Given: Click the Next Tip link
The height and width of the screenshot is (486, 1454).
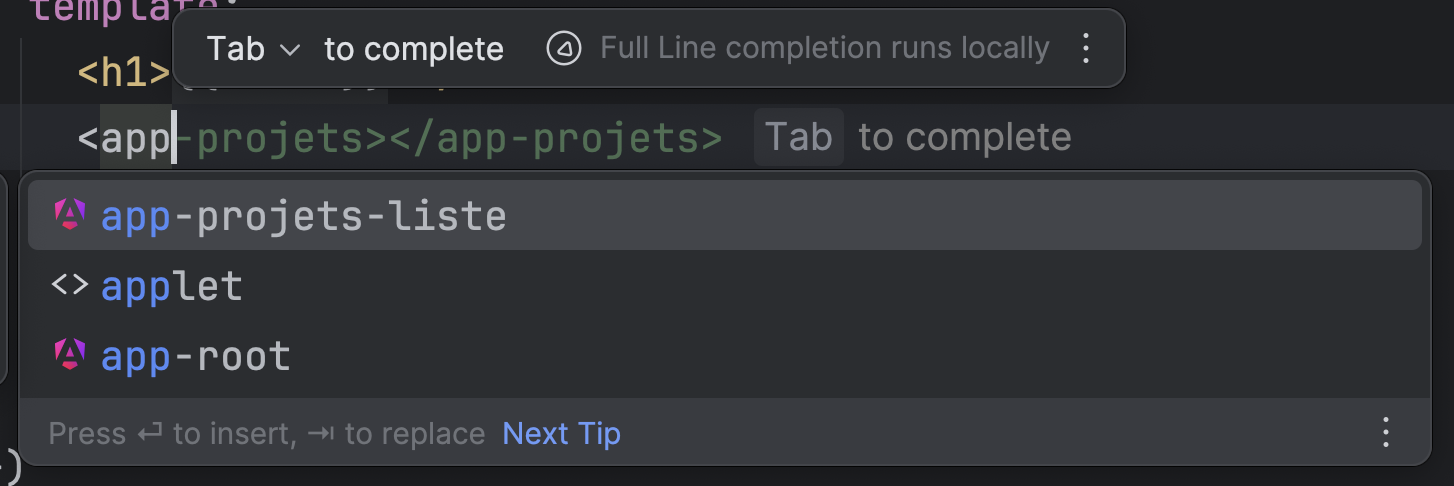Looking at the screenshot, I should 562,434.
